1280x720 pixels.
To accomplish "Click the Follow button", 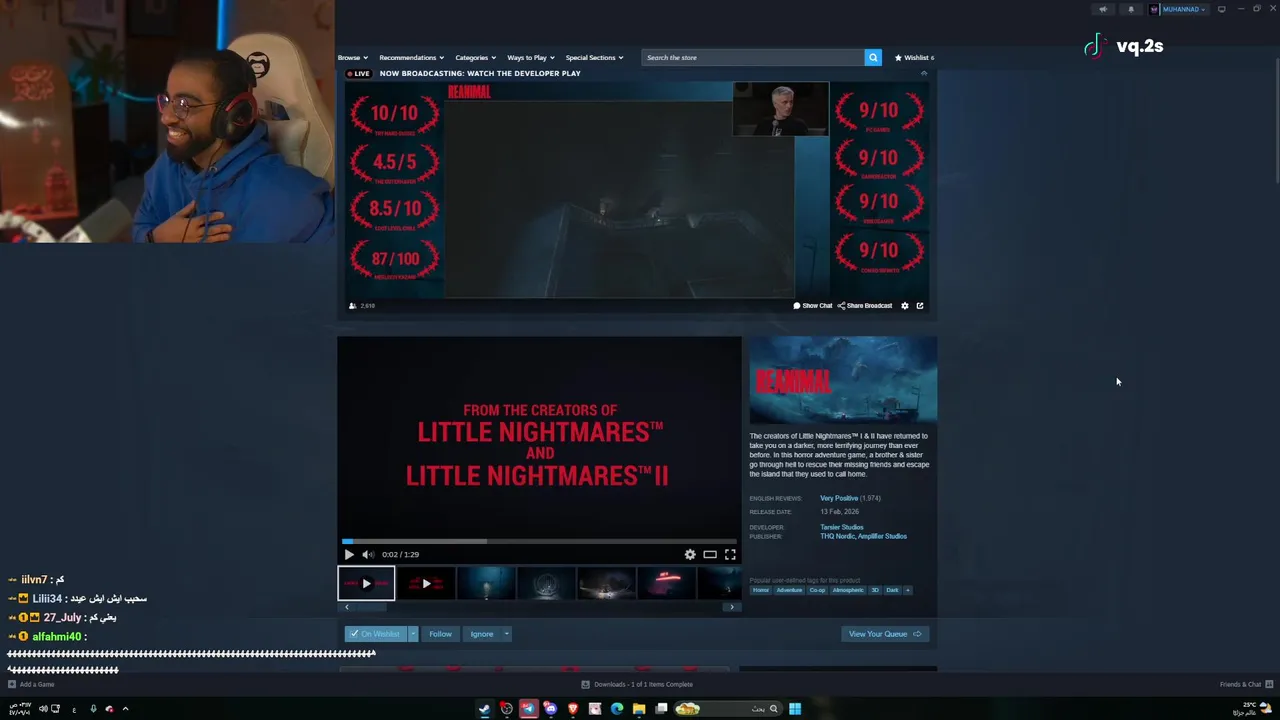I will tap(440, 634).
